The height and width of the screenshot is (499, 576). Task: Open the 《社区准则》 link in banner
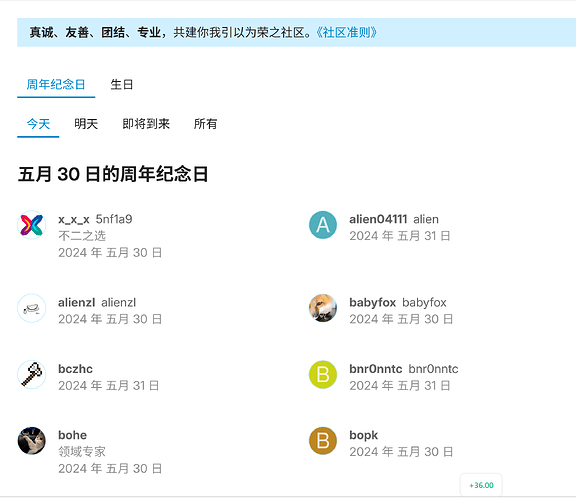[346, 32]
